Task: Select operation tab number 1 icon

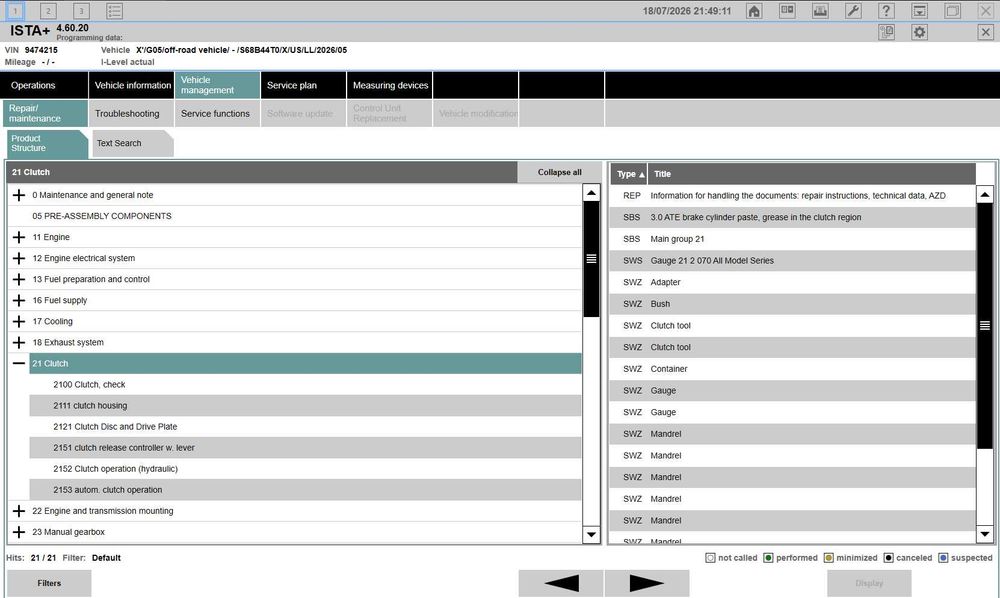Action: tap(15, 11)
